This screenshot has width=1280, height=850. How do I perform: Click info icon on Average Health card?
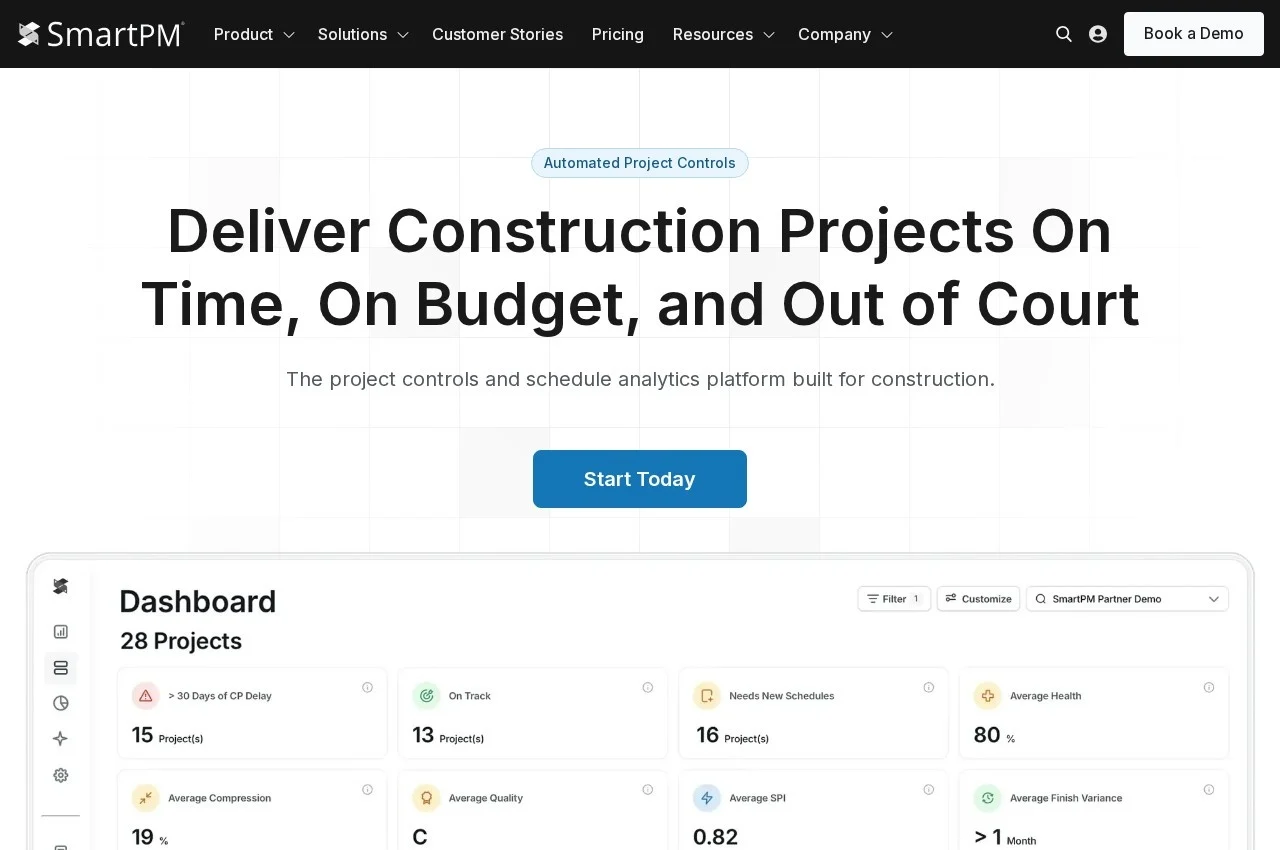tap(1209, 687)
